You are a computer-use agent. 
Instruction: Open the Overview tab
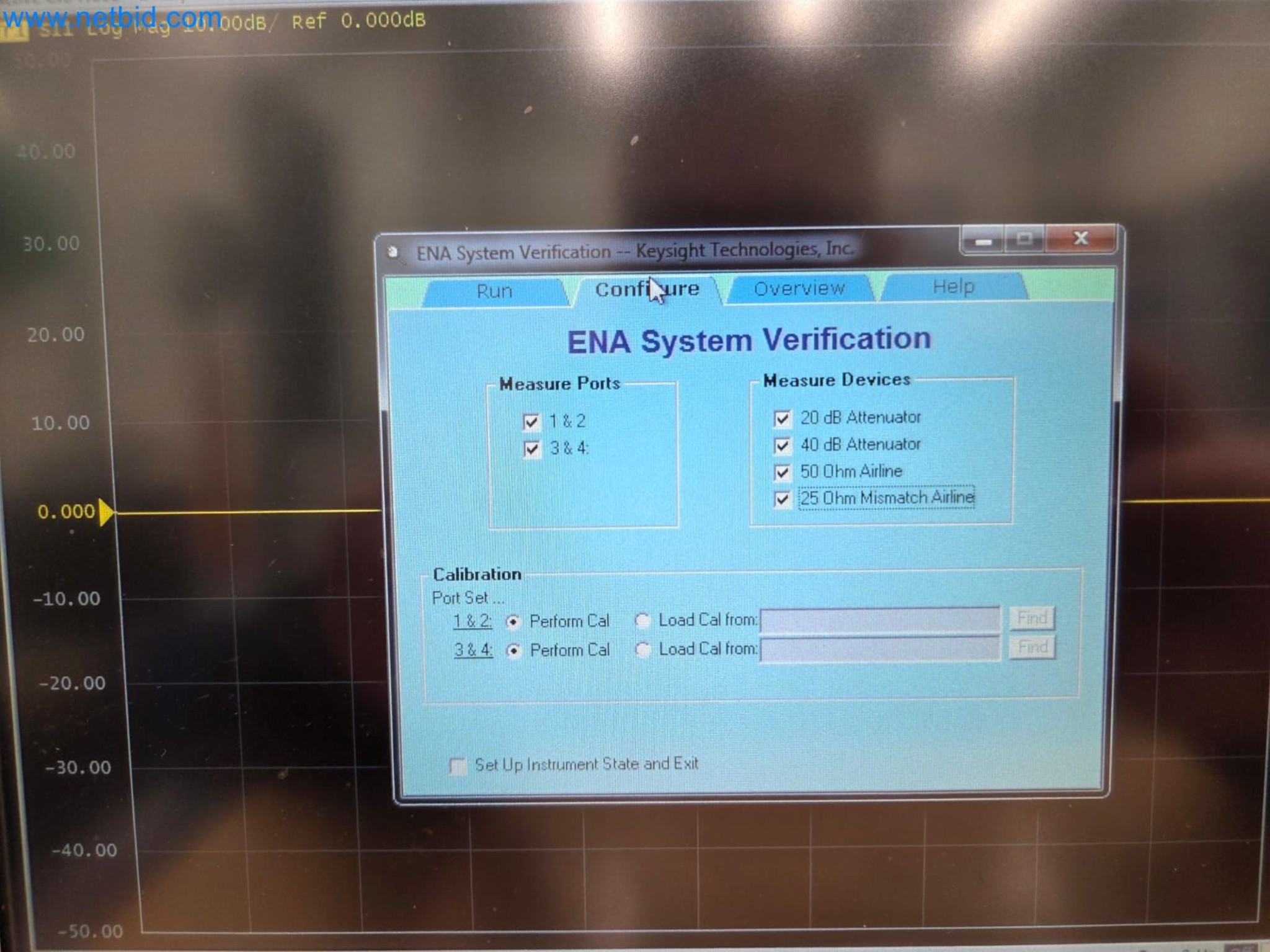pos(799,288)
